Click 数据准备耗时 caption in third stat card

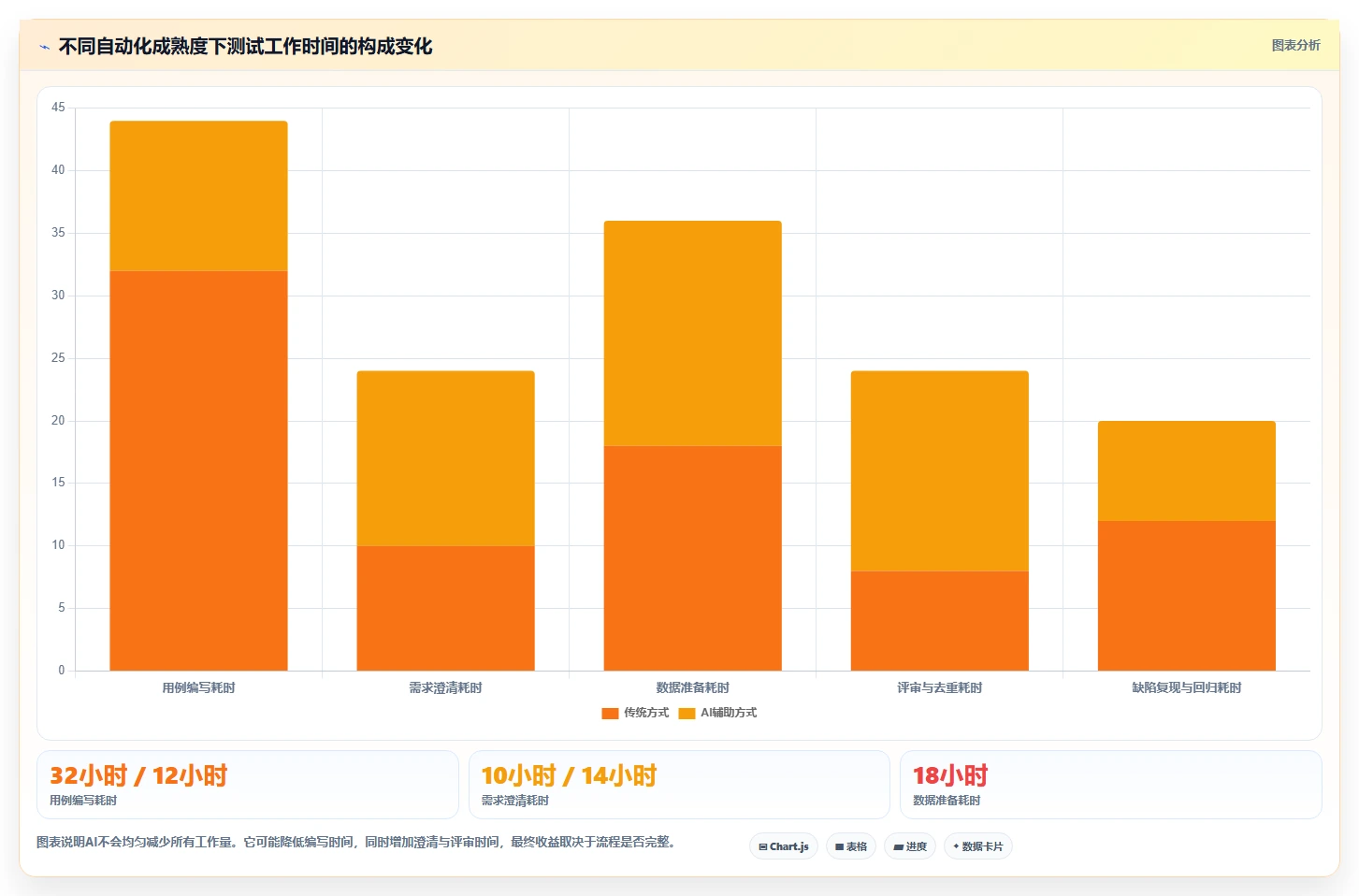947,801
